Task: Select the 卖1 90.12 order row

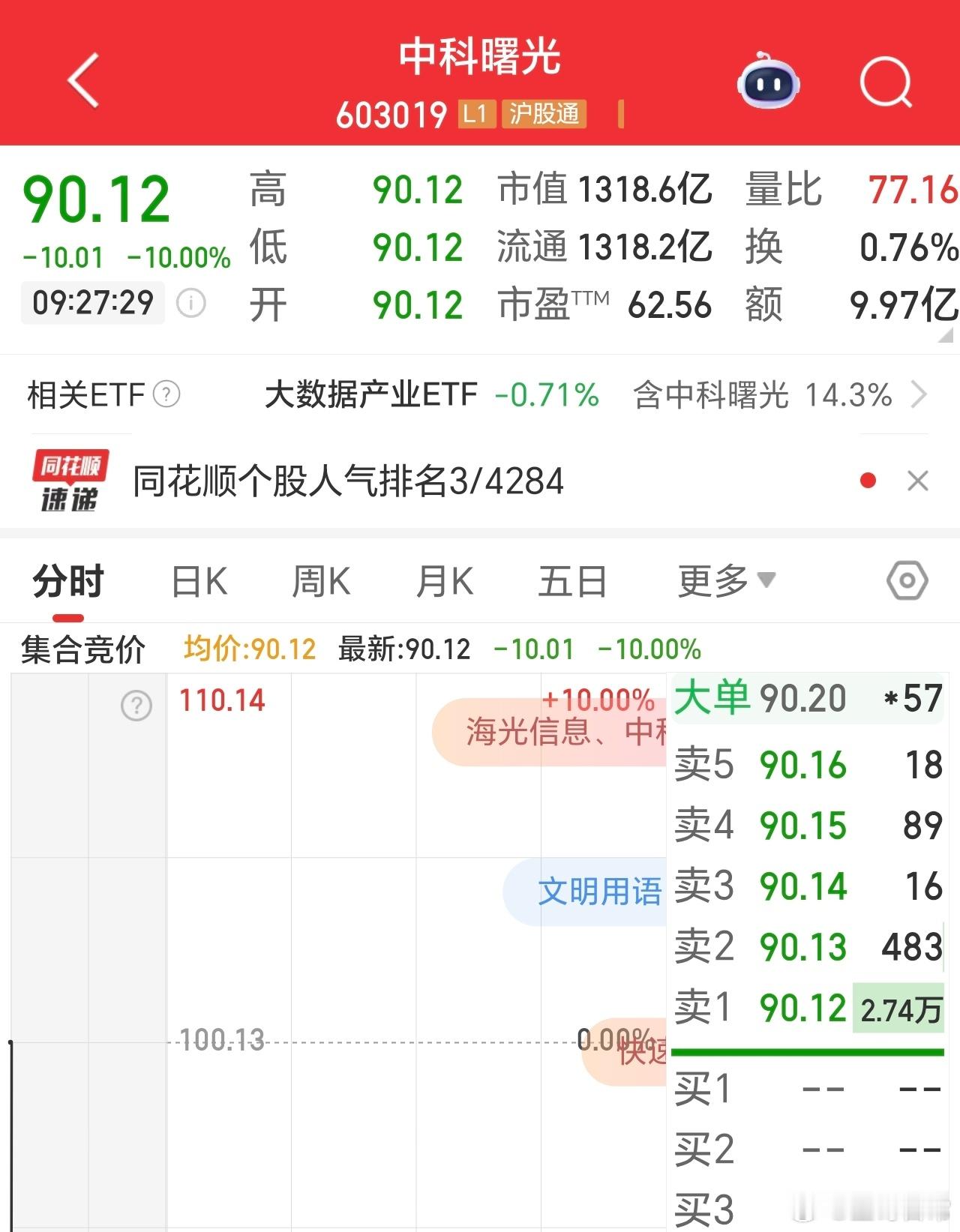Action: pyautogui.click(x=808, y=1008)
